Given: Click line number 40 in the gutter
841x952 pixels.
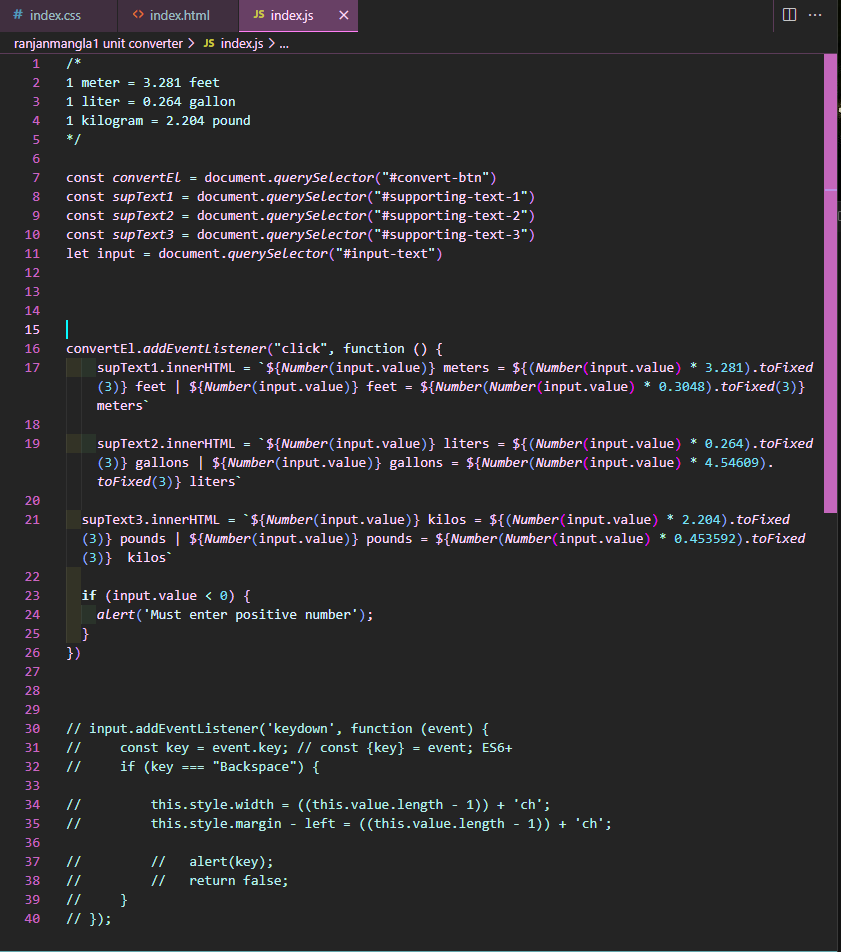Looking at the screenshot, I should pos(32,919).
